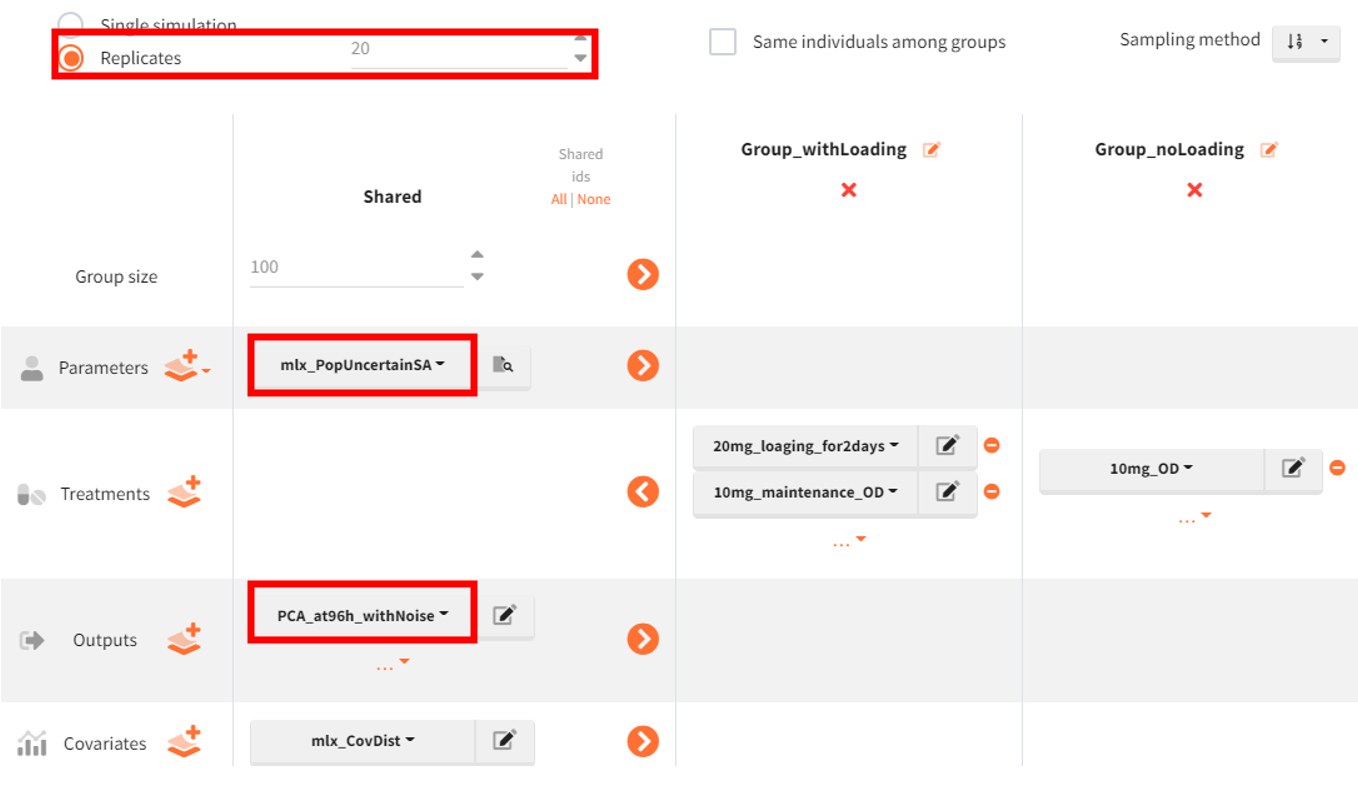Screen dimensions: 1358x802
Task: Check Same individuals among groups
Action: [722, 42]
